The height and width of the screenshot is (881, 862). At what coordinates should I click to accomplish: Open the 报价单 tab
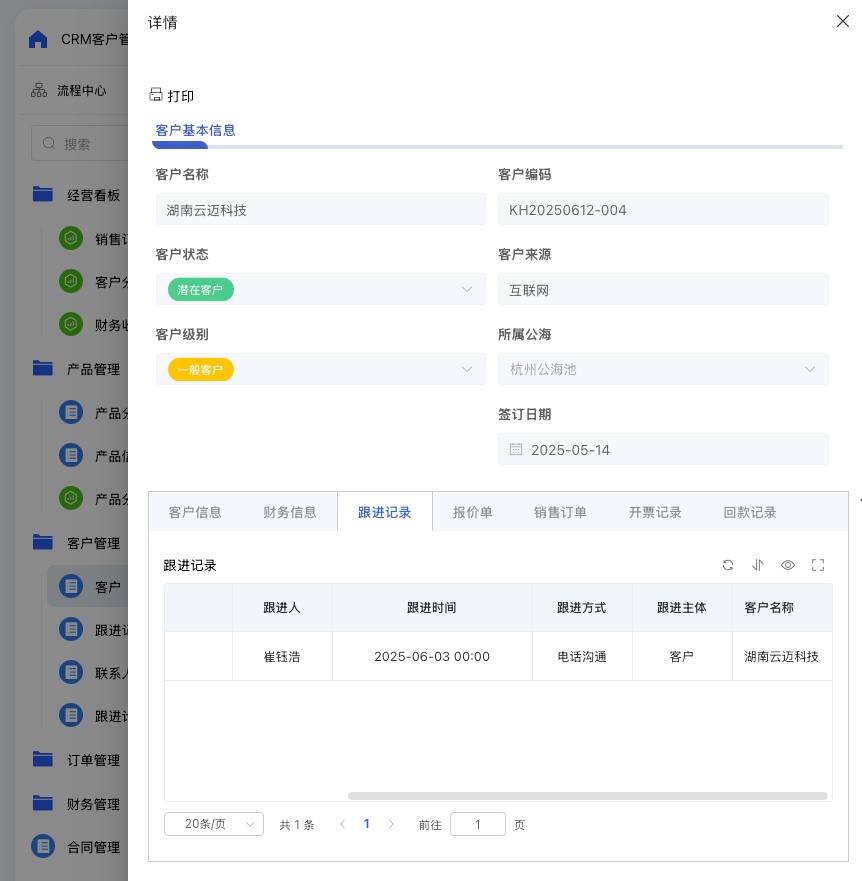(472, 512)
